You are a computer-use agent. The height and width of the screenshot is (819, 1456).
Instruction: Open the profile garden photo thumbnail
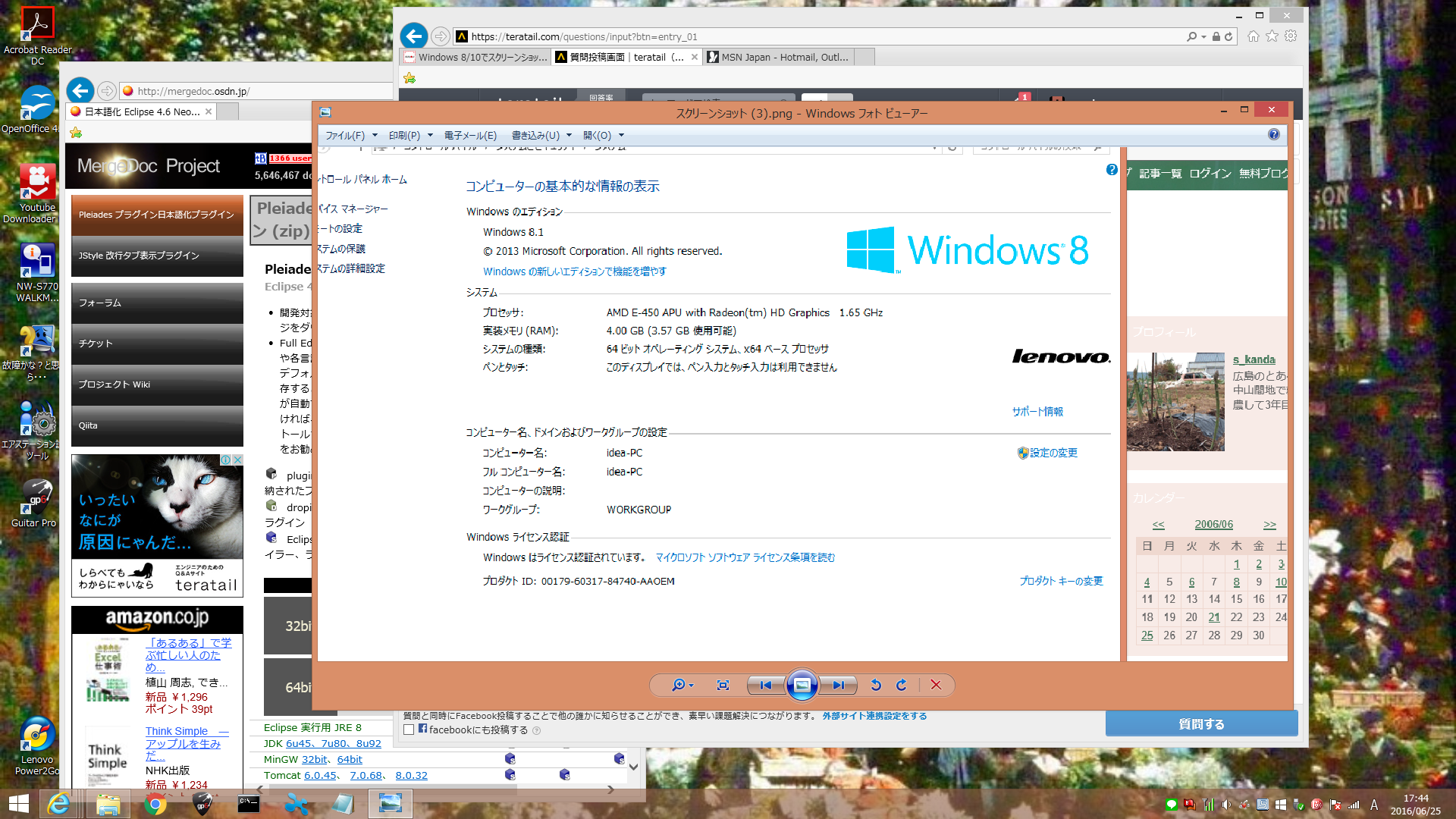point(1175,402)
